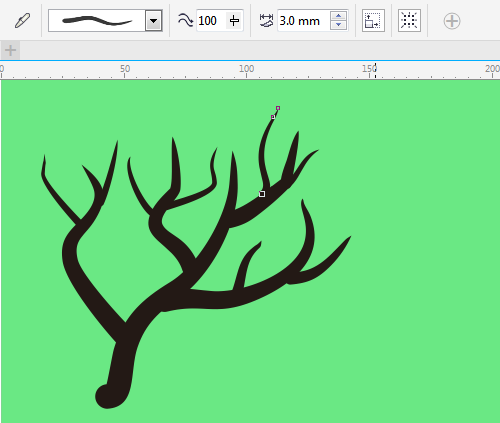Add a new document tab with plus

click(x=10, y=50)
